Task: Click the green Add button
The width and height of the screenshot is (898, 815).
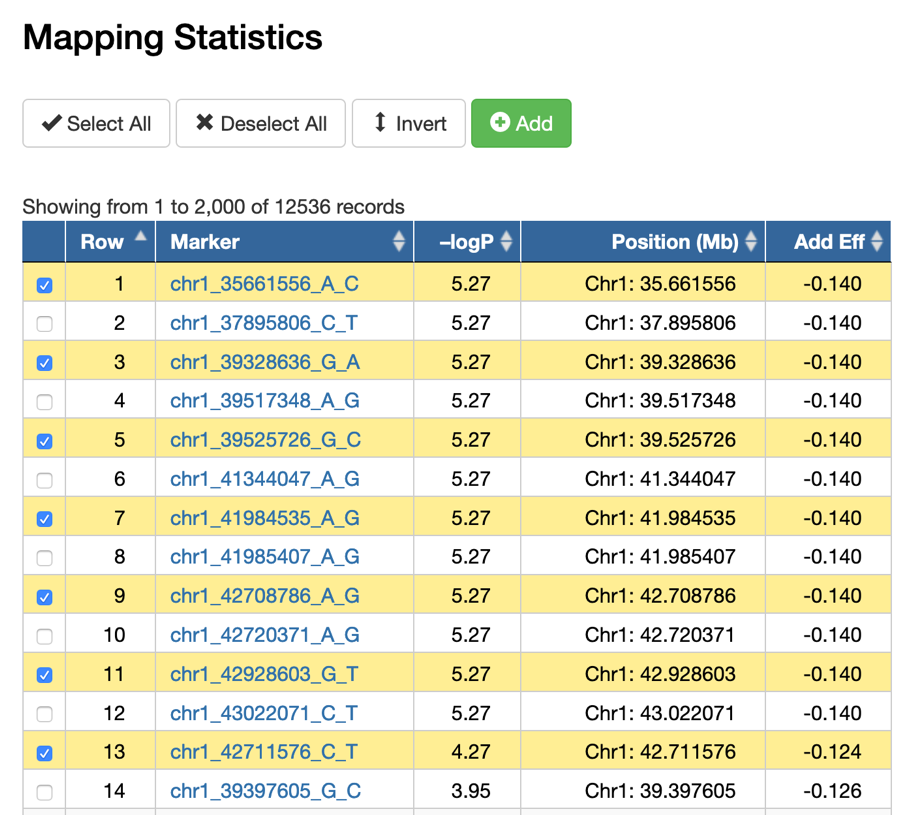Action: tap(521, 124)
